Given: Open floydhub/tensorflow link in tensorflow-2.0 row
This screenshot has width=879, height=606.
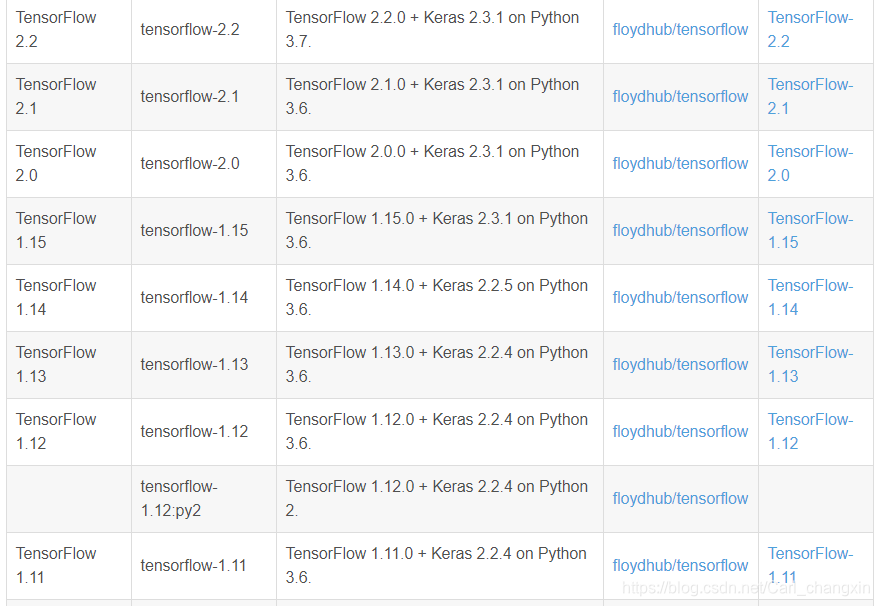Looking at the screenshot, I should (680, 164).
